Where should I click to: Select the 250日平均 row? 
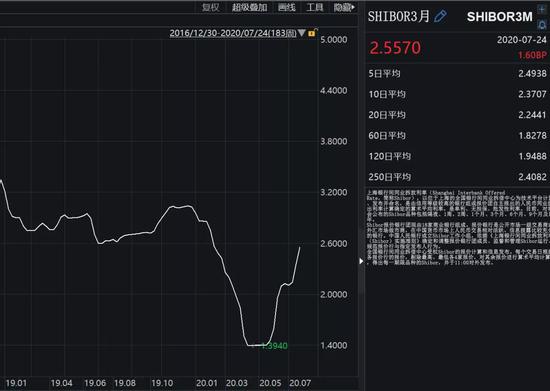(457, 177)
